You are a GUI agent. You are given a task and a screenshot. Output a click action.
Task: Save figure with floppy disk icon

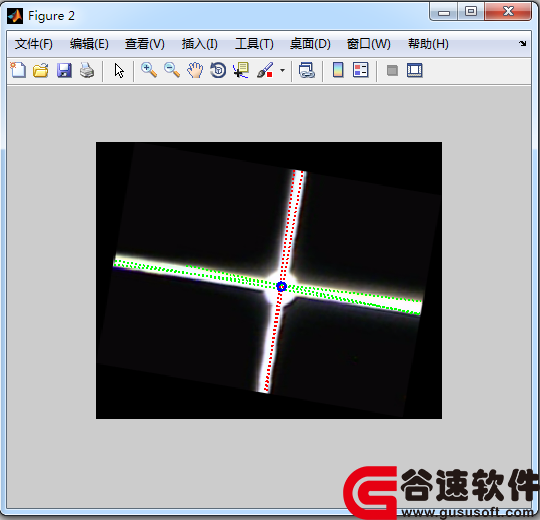click(64, 70)
